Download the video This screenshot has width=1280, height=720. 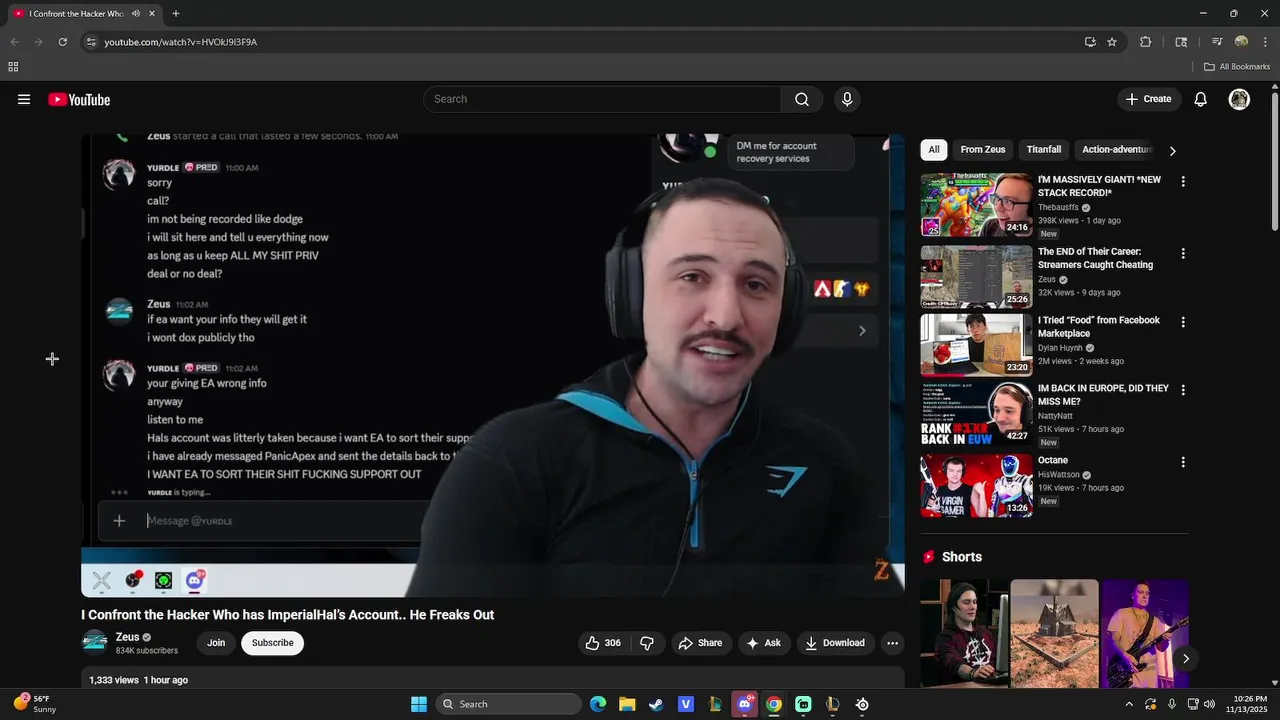point(835,643)
